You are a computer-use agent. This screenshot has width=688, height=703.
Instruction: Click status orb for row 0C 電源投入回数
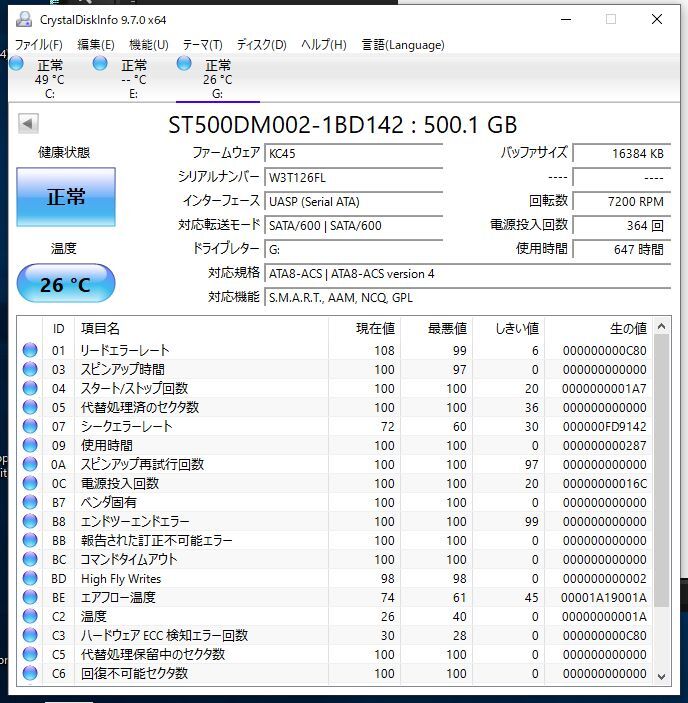point(30,483)
